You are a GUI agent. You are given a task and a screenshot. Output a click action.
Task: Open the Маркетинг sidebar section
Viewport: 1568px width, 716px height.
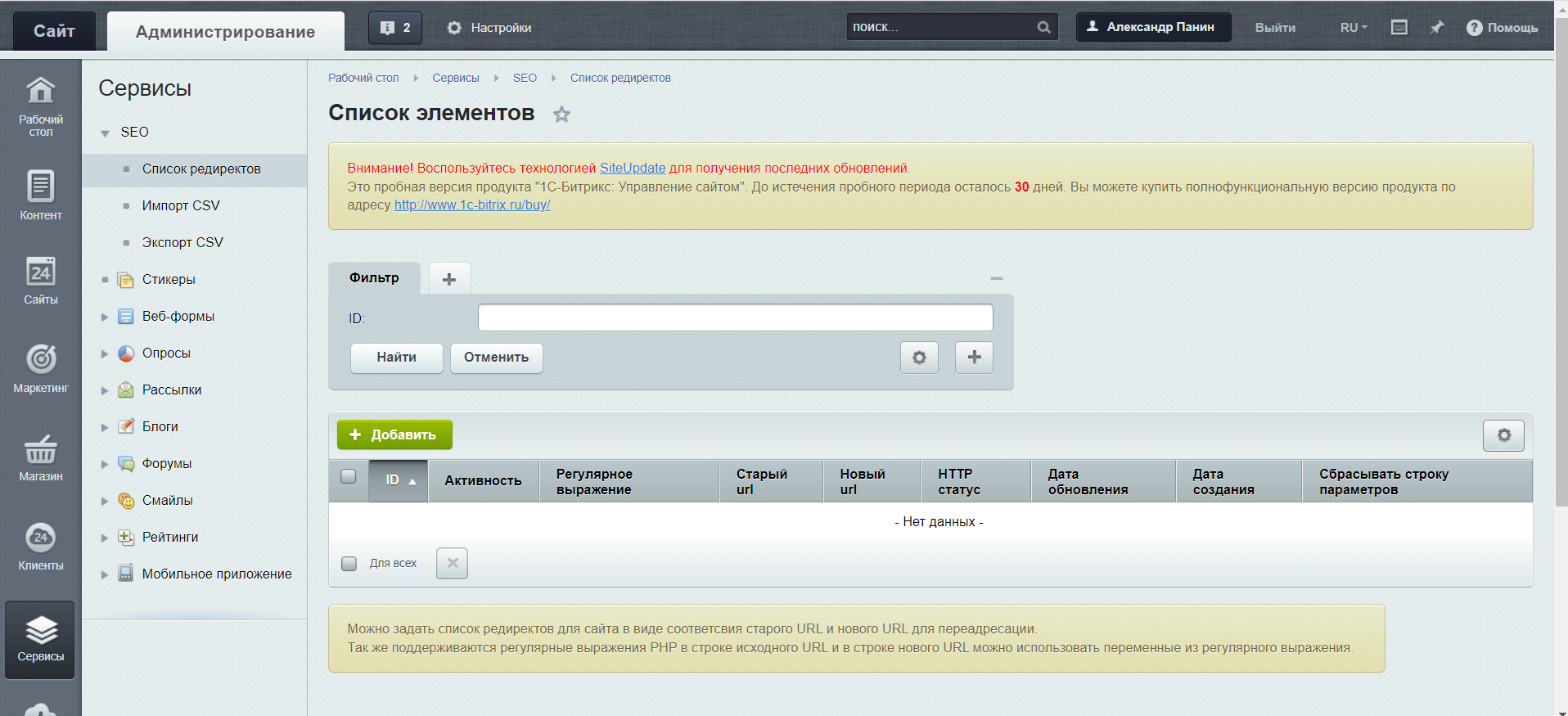40,367
